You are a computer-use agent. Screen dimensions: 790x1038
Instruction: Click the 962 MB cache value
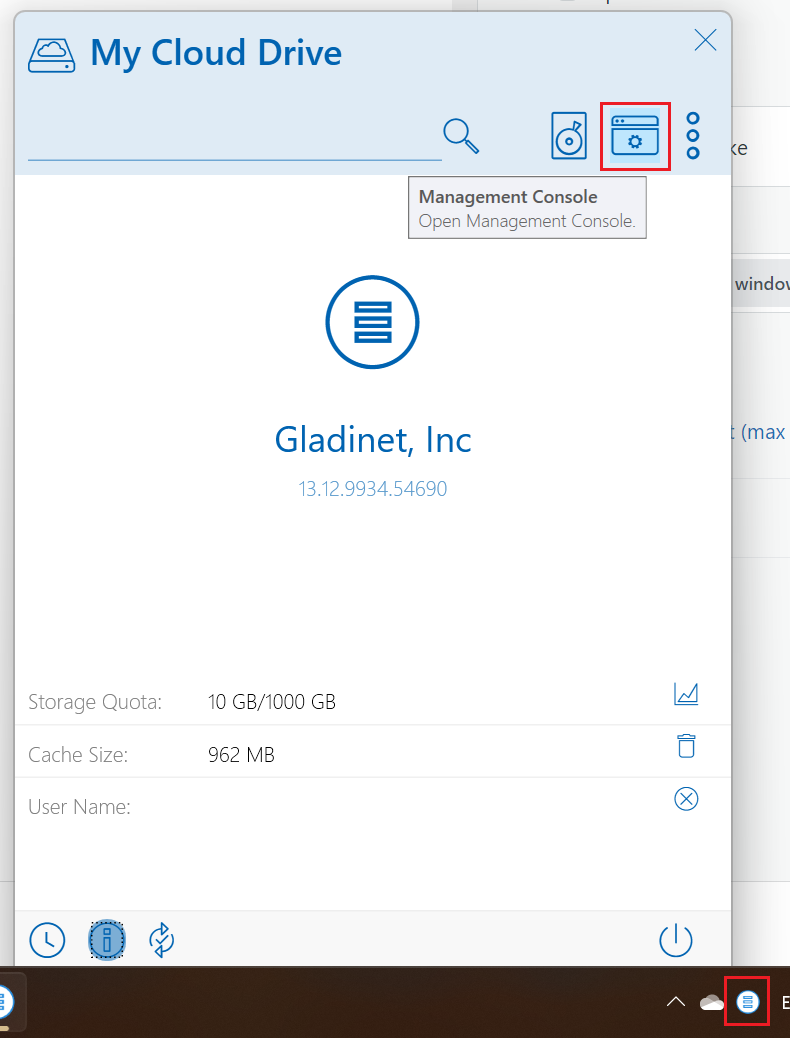click(x=241, y=755)
